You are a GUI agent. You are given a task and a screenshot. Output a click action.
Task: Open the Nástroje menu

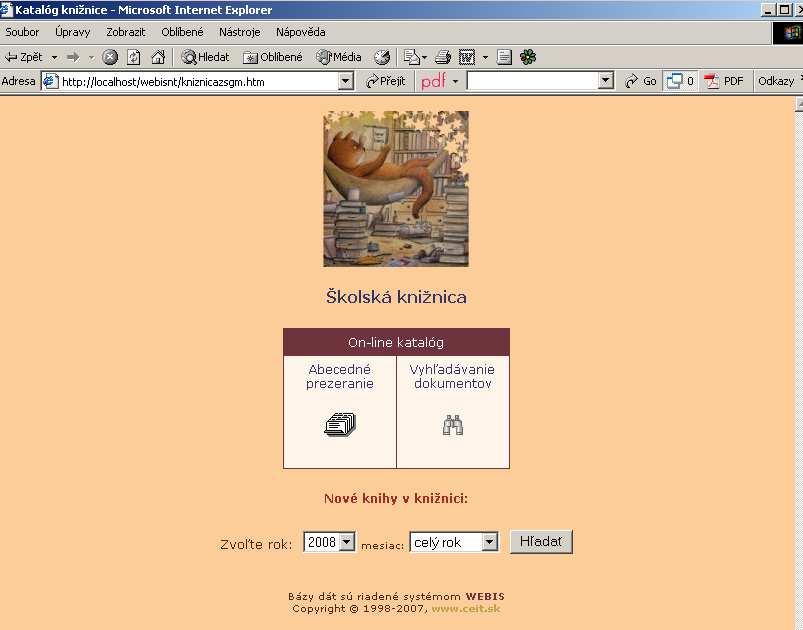pyautogui.click(x=240, y=32)
